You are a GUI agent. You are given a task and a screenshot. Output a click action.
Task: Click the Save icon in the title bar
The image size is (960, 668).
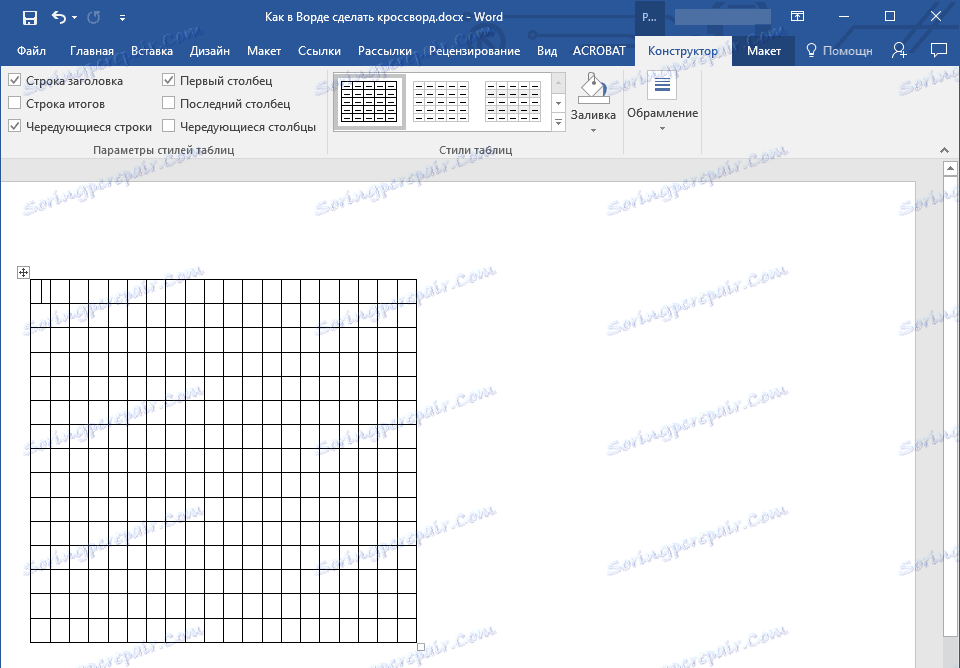29,17
